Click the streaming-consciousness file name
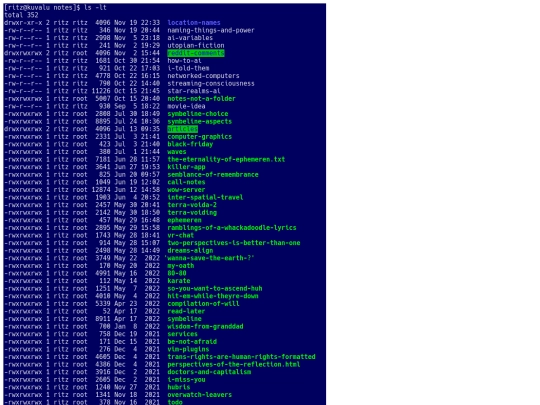The image size is (540, 405). point(211,84)
